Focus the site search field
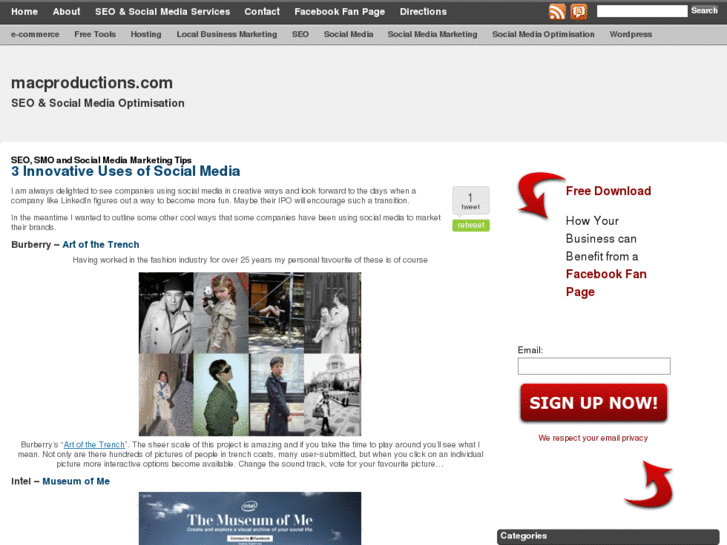Image resolution: width=727 pixels, height=545 pixels. (642, 11)
